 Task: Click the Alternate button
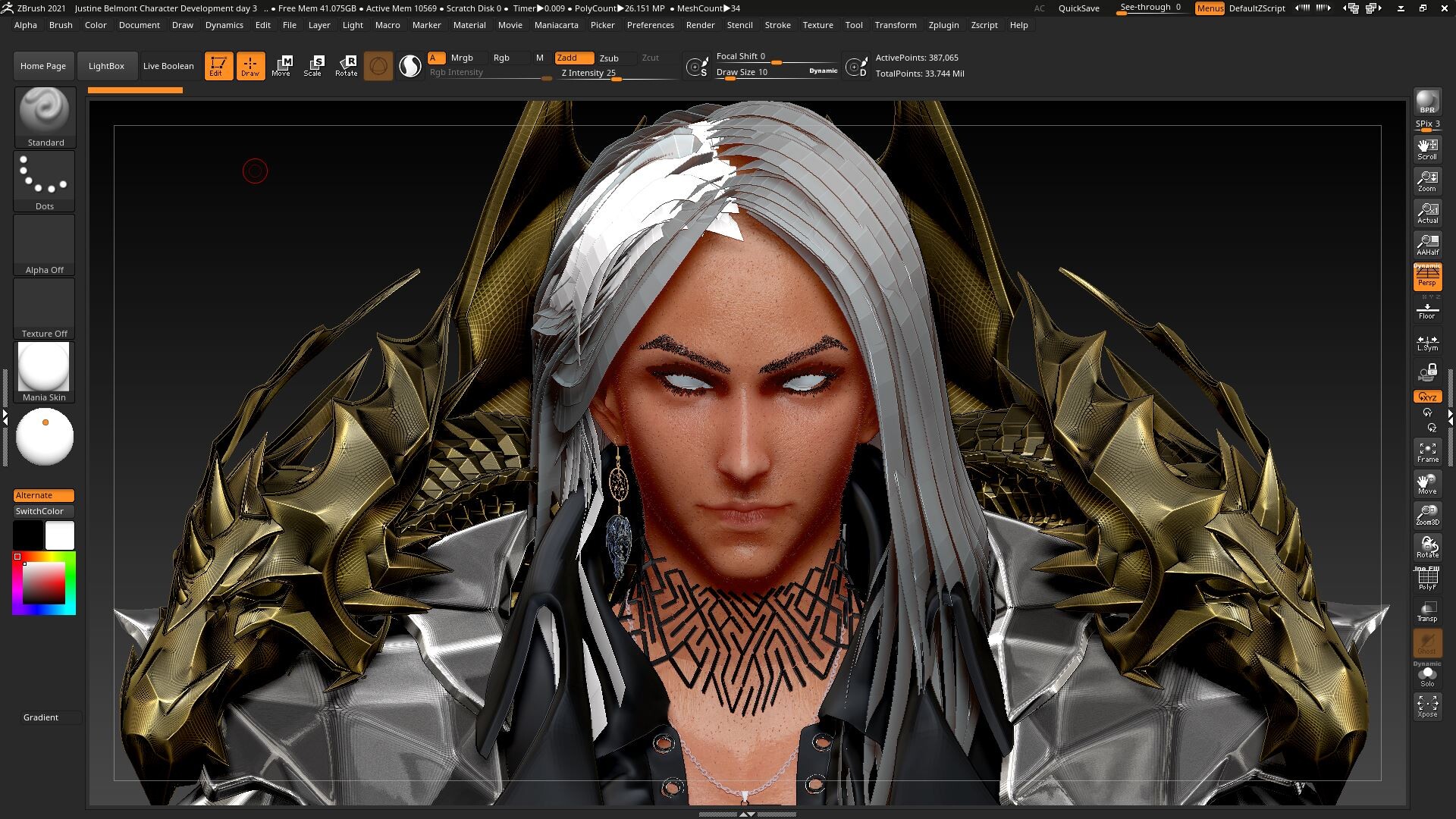[44, 495]
